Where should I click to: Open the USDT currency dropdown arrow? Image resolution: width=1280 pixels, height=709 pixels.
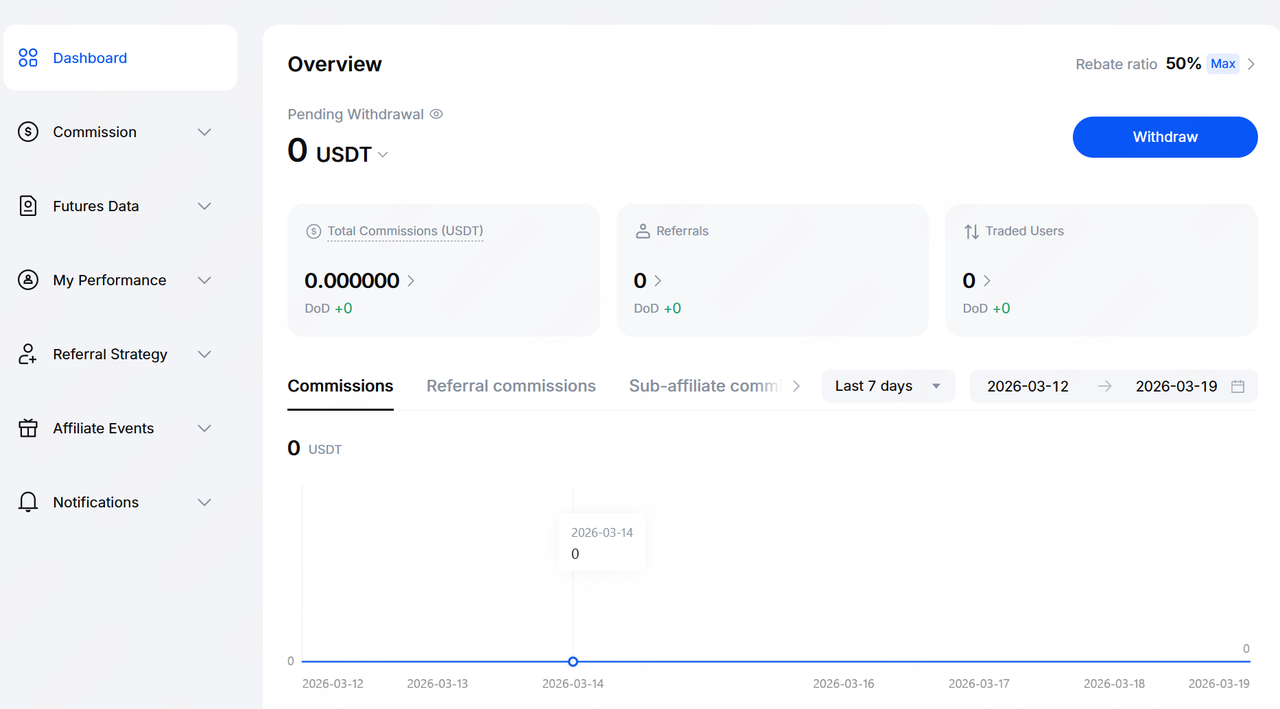pos(383,155)
